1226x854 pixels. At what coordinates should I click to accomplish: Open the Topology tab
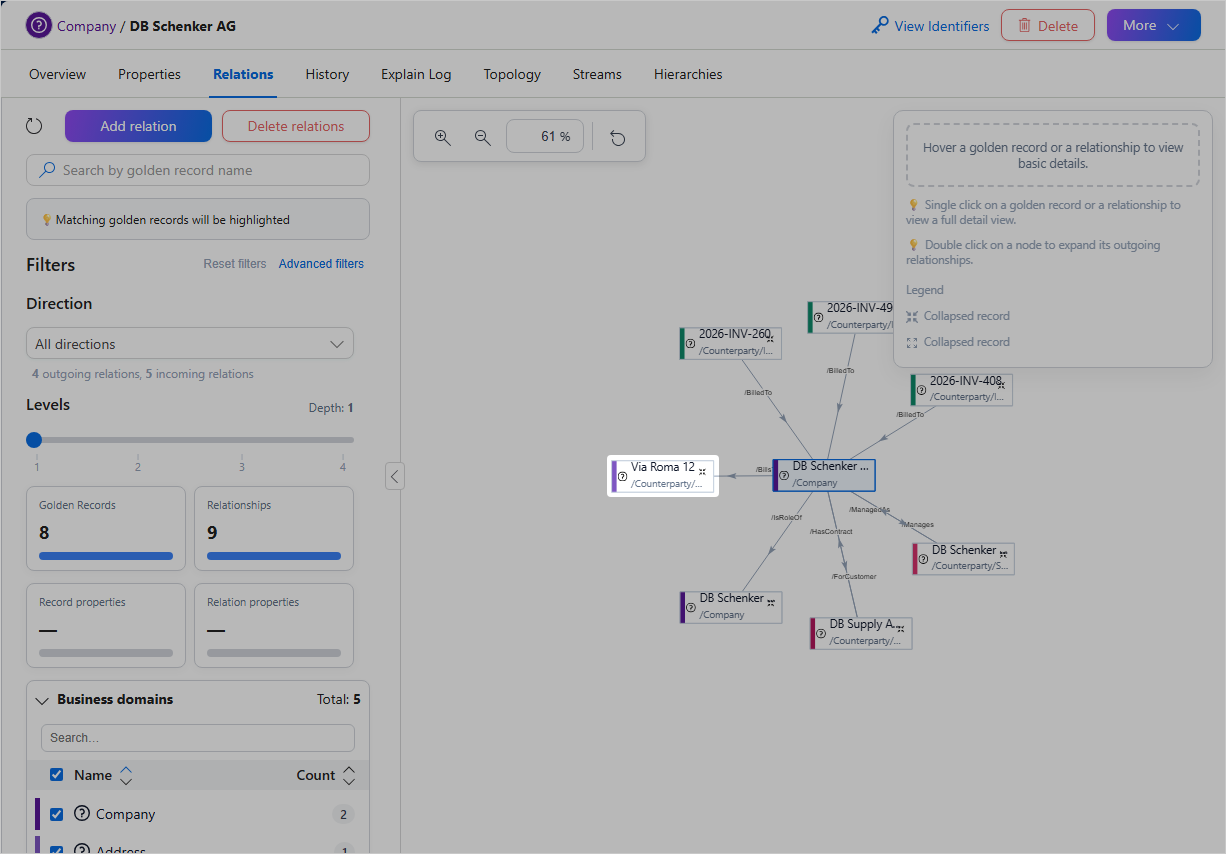pyautogui.click(x=512, y=74)
